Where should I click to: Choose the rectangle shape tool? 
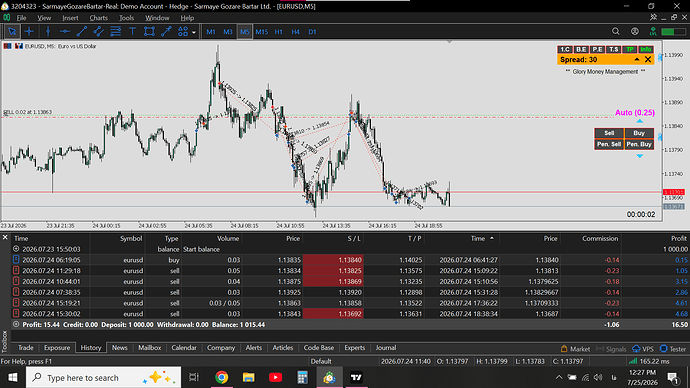pos(149,32)
